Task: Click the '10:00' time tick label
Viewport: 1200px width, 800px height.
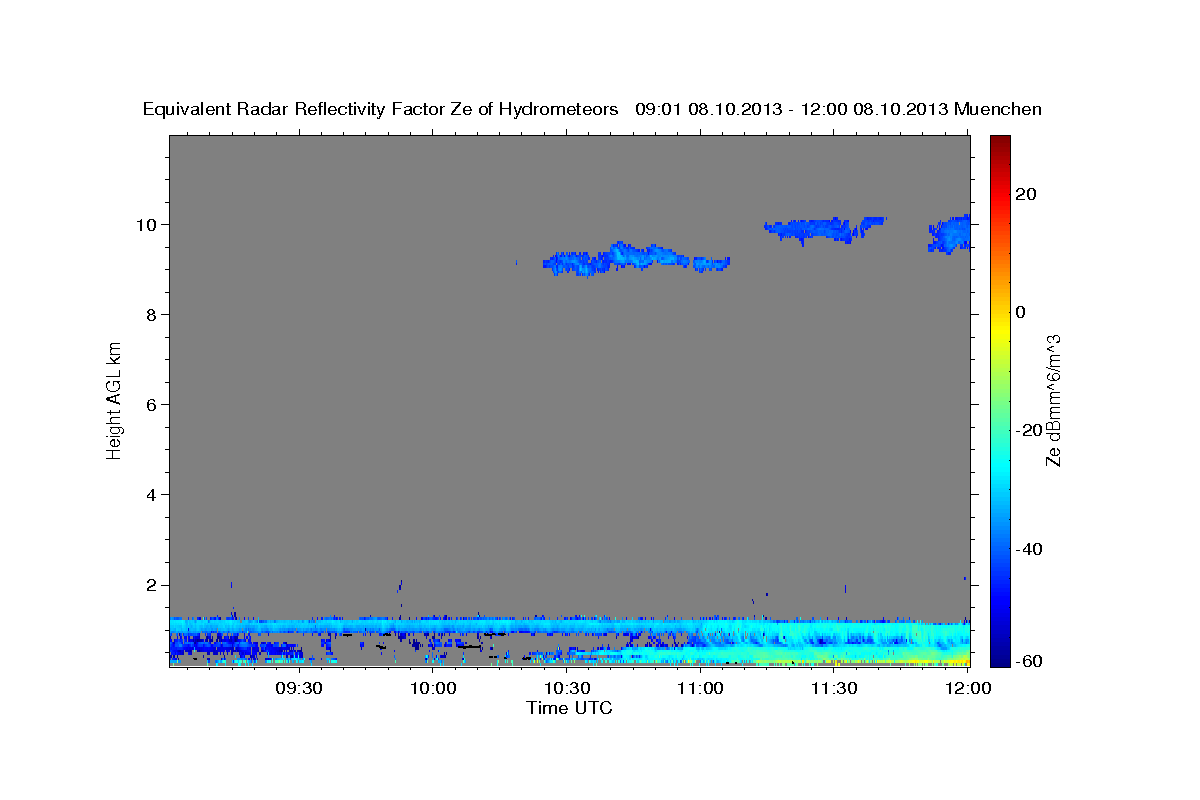Action: pos(433,688)
